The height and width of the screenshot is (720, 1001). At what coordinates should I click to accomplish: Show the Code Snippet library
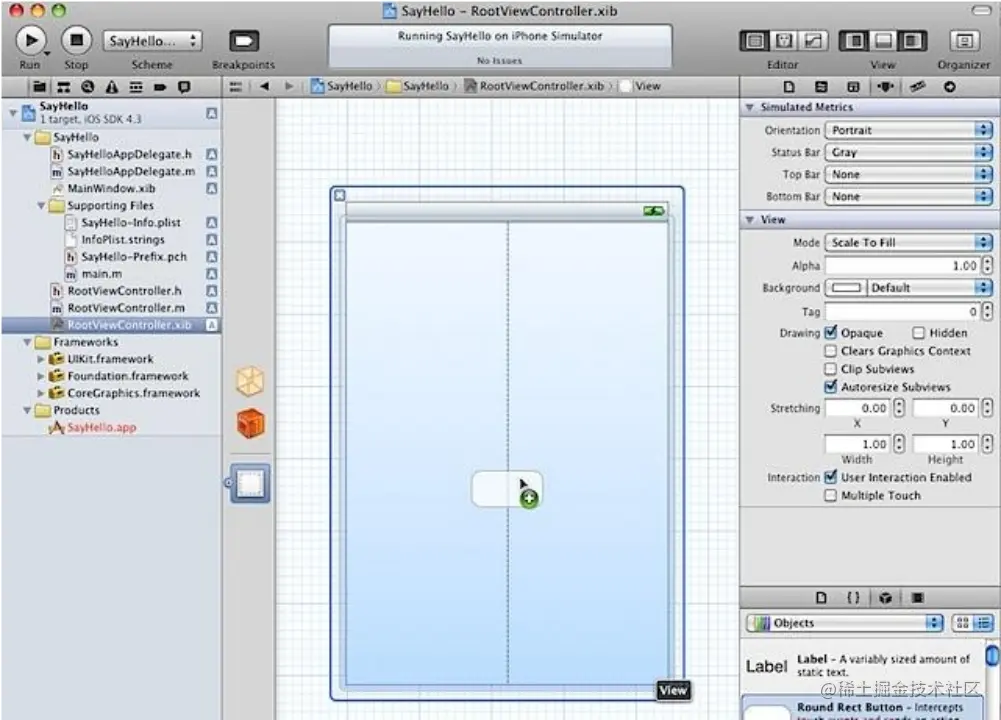click(853, 597)
